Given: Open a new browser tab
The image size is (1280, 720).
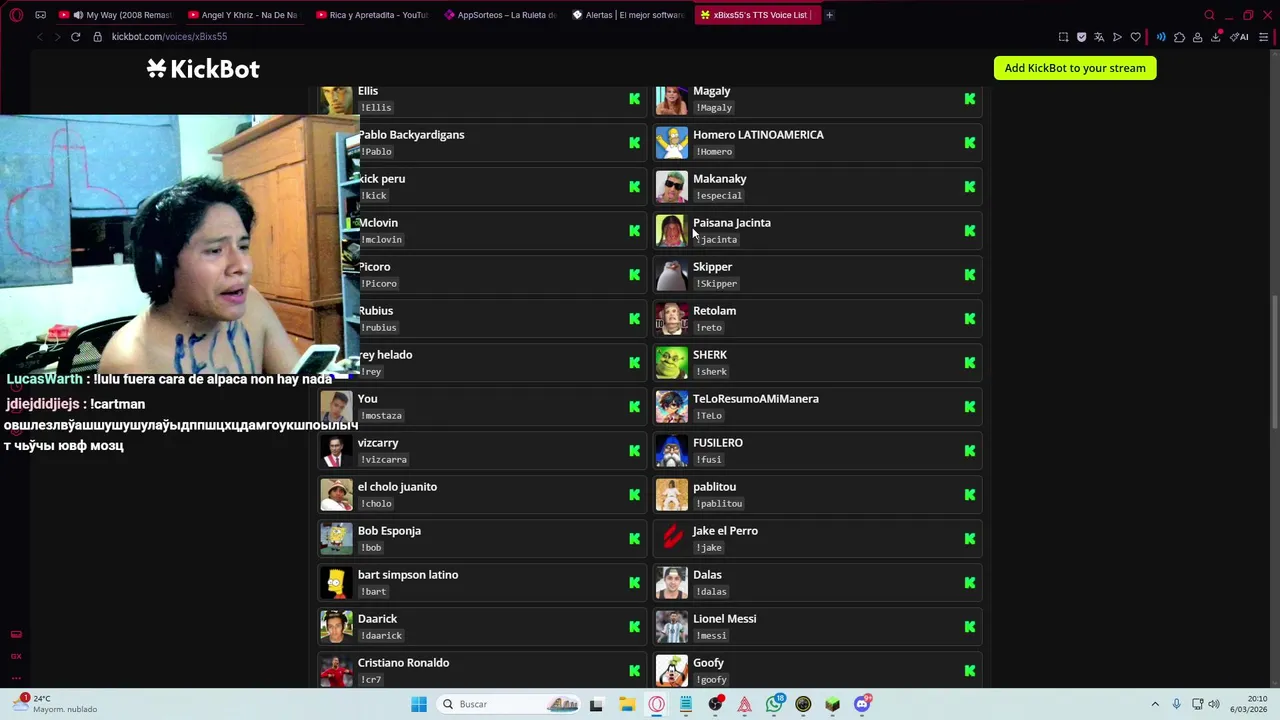Looking at the screenshot, I should coord(829,15).
